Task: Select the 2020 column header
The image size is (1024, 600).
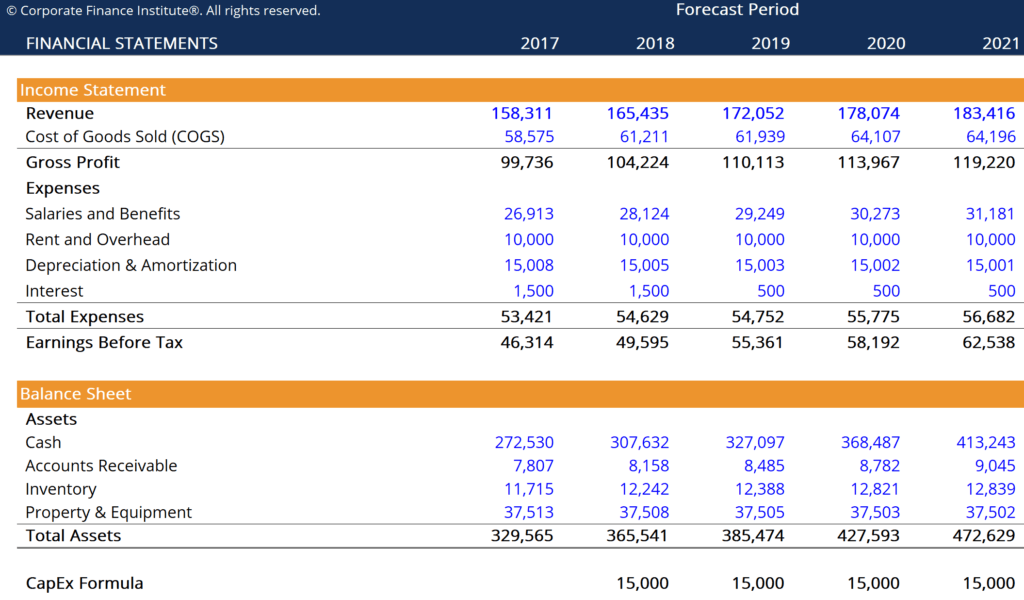Action: pos(886,43)
